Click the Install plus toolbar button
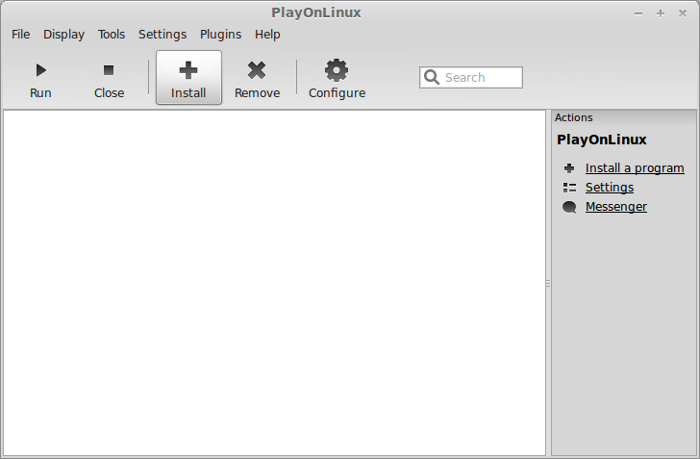This screenshot has width=700, height=459. point(188,78)
